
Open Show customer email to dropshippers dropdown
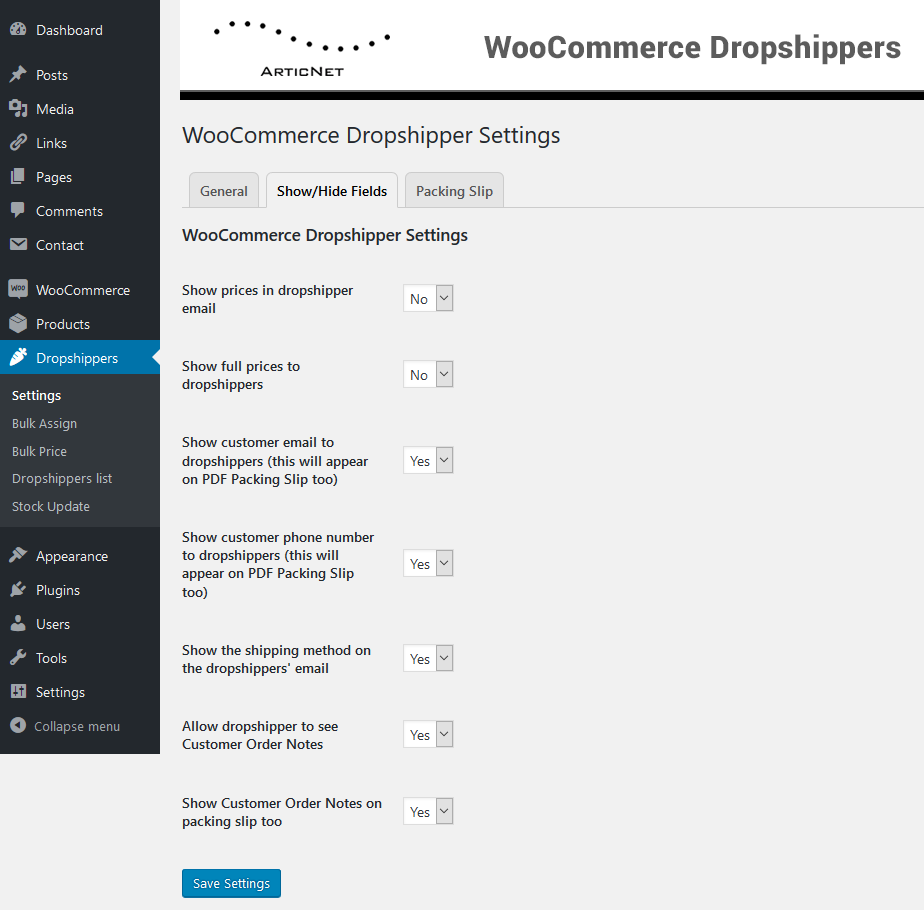428,460
